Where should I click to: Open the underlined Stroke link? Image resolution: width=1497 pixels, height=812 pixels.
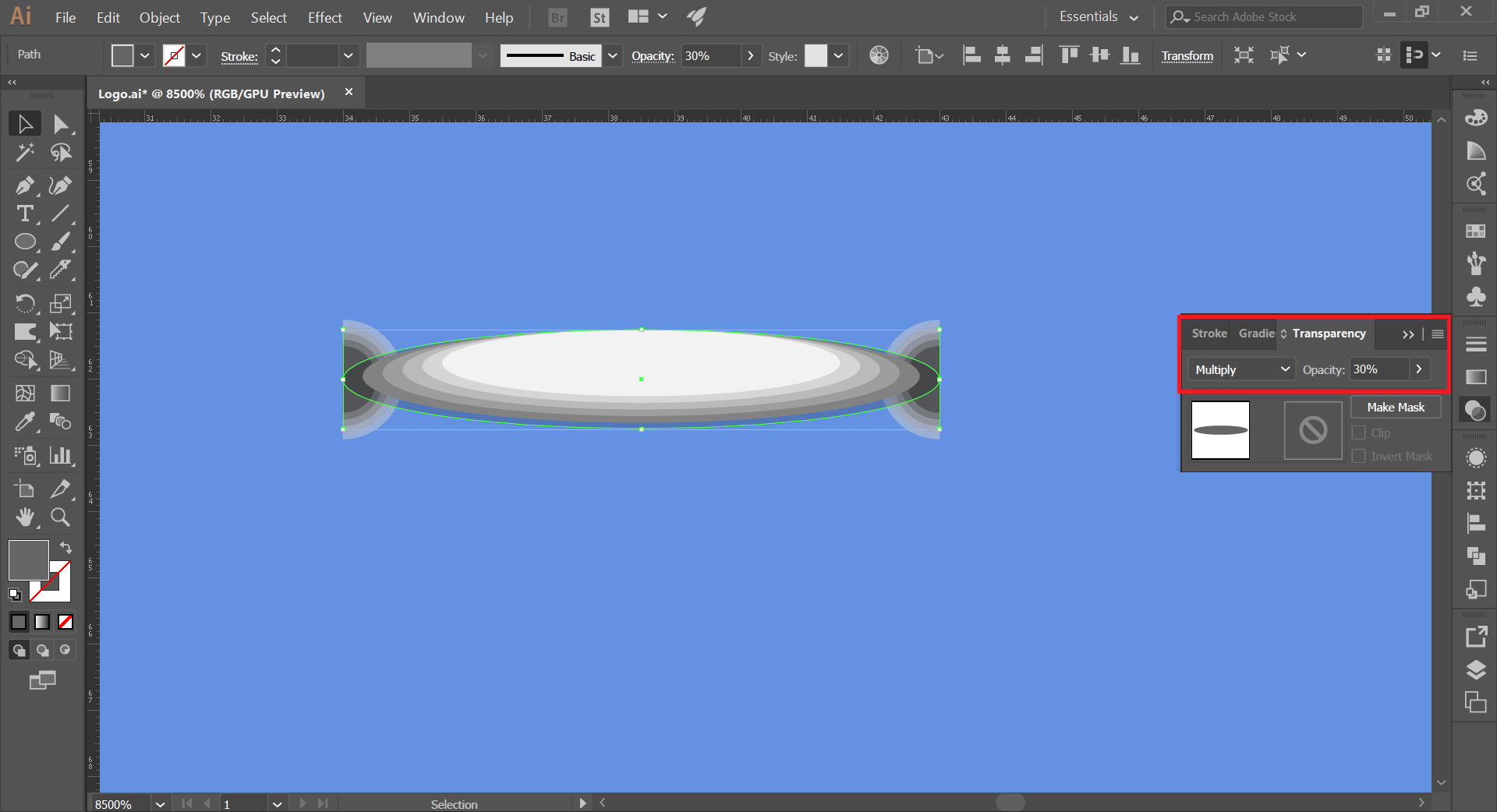(239, 56)
